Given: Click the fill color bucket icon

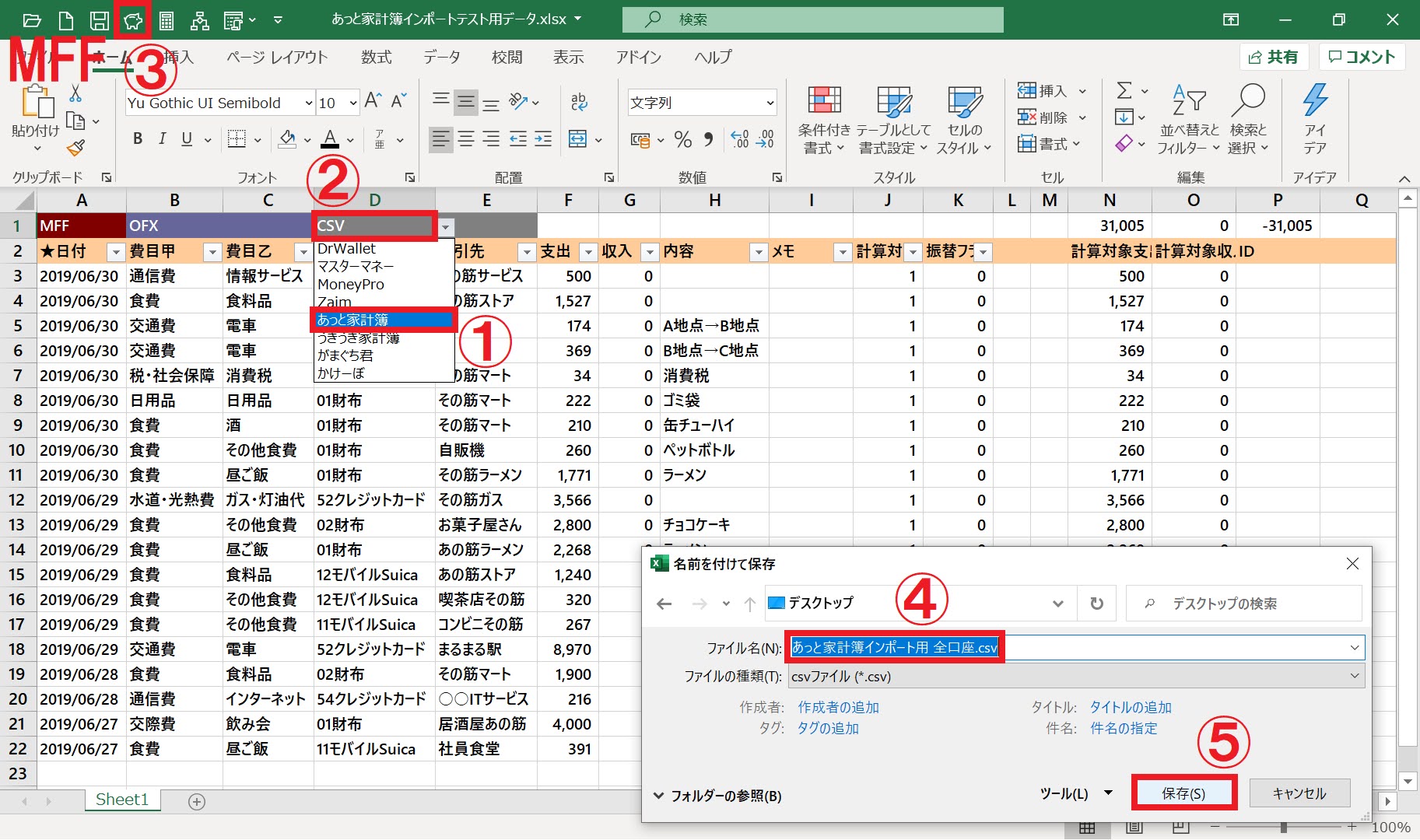Looking at the screenshot, I should 287,139.
